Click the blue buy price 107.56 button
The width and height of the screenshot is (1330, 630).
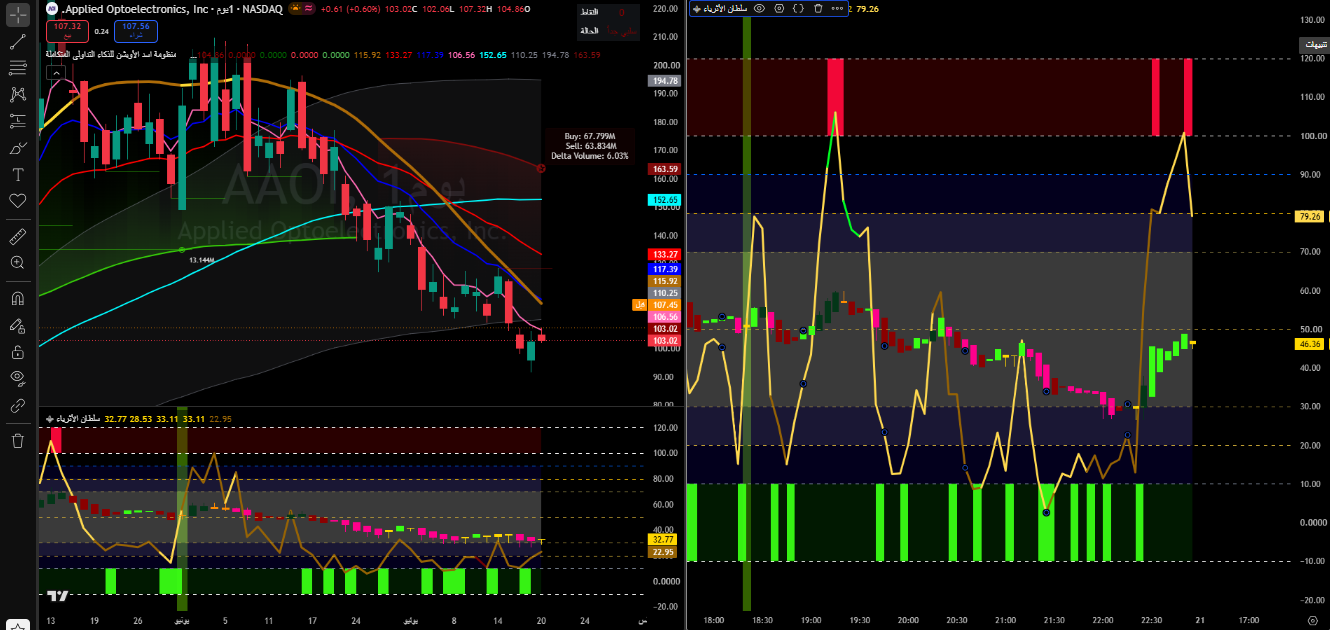[x=136, y=31]
